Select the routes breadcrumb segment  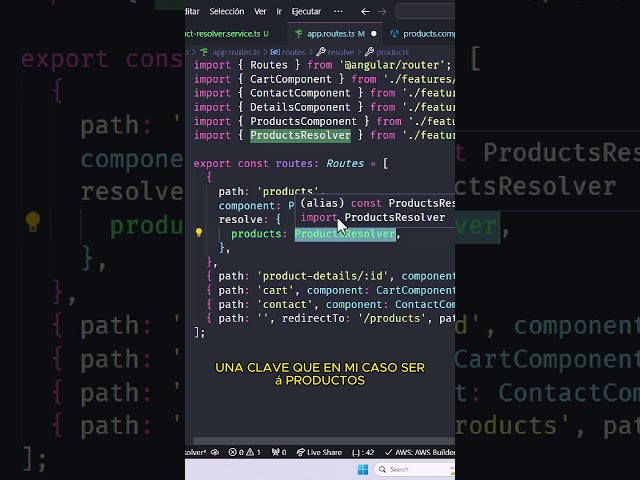(293, 52)
